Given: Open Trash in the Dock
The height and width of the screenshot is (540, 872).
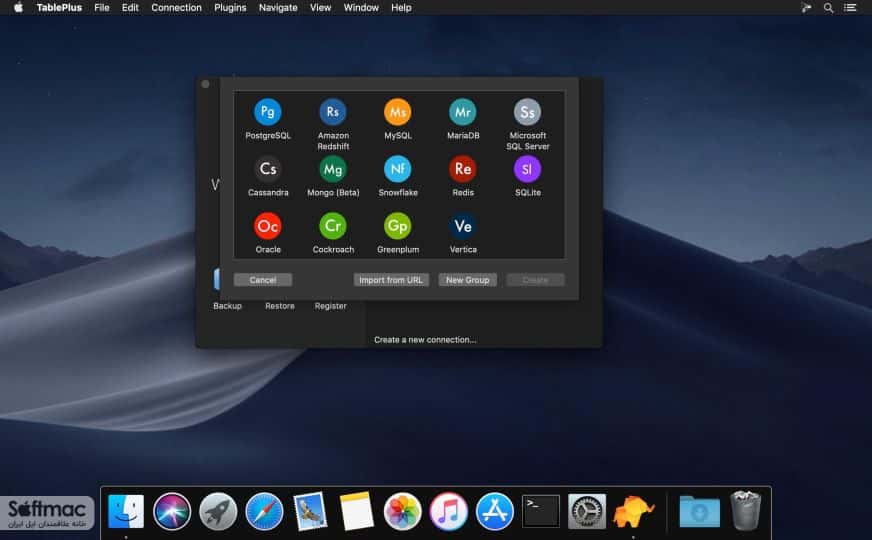Looking at the screenshot, I should (746, 511).
